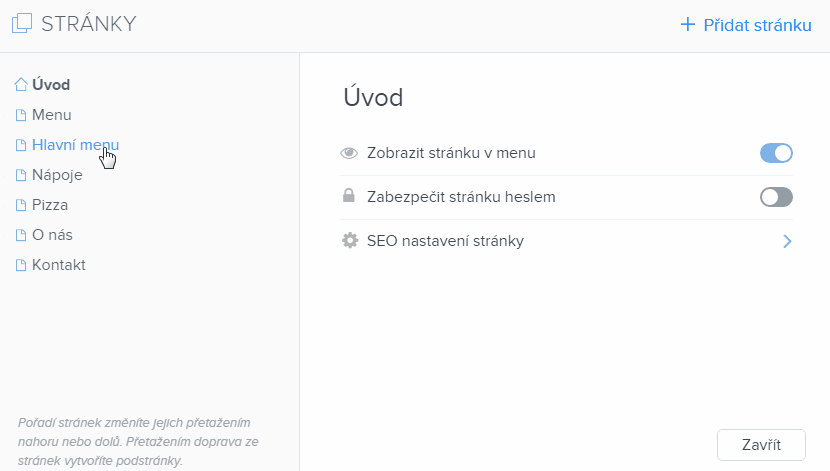830x471 pixels.
Task: Click the home icon beside Úvod
Action: coord(21,85)
